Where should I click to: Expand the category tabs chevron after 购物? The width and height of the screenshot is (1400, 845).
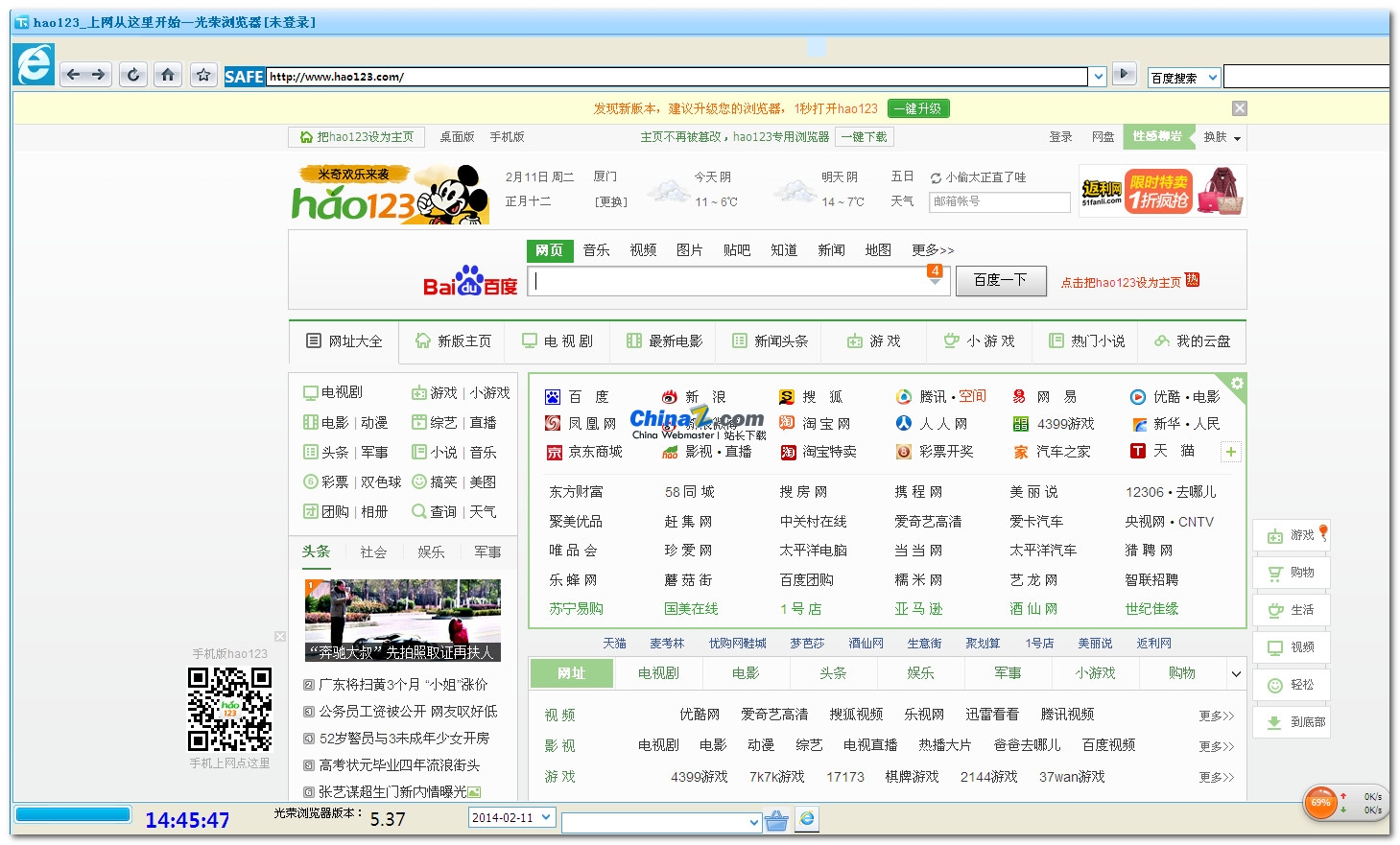pos(1236,674)
